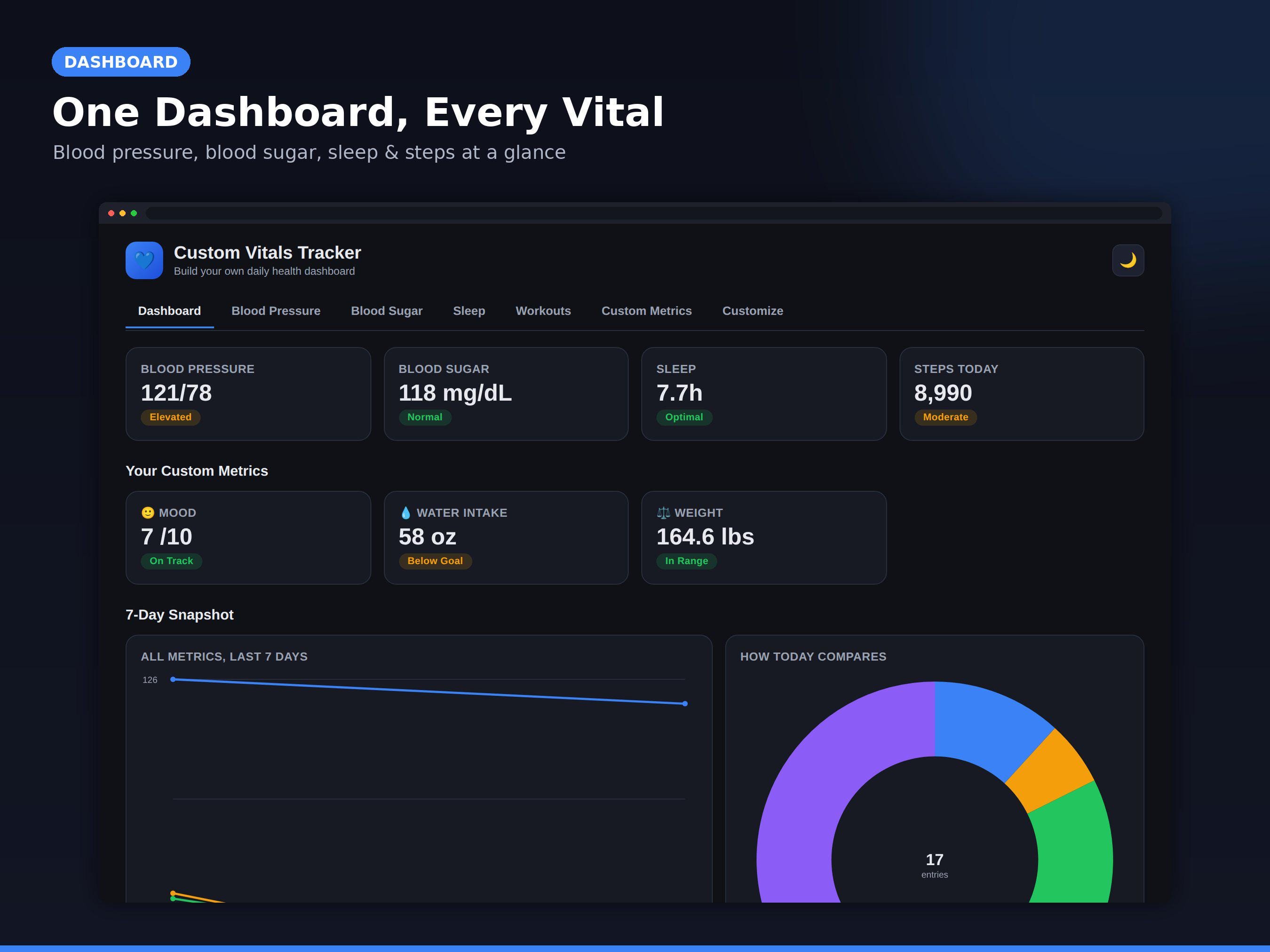The height and width of the screenshot is (952, 1270).
Task: Select the 164.6 lbs weight value
Action: 705,537
